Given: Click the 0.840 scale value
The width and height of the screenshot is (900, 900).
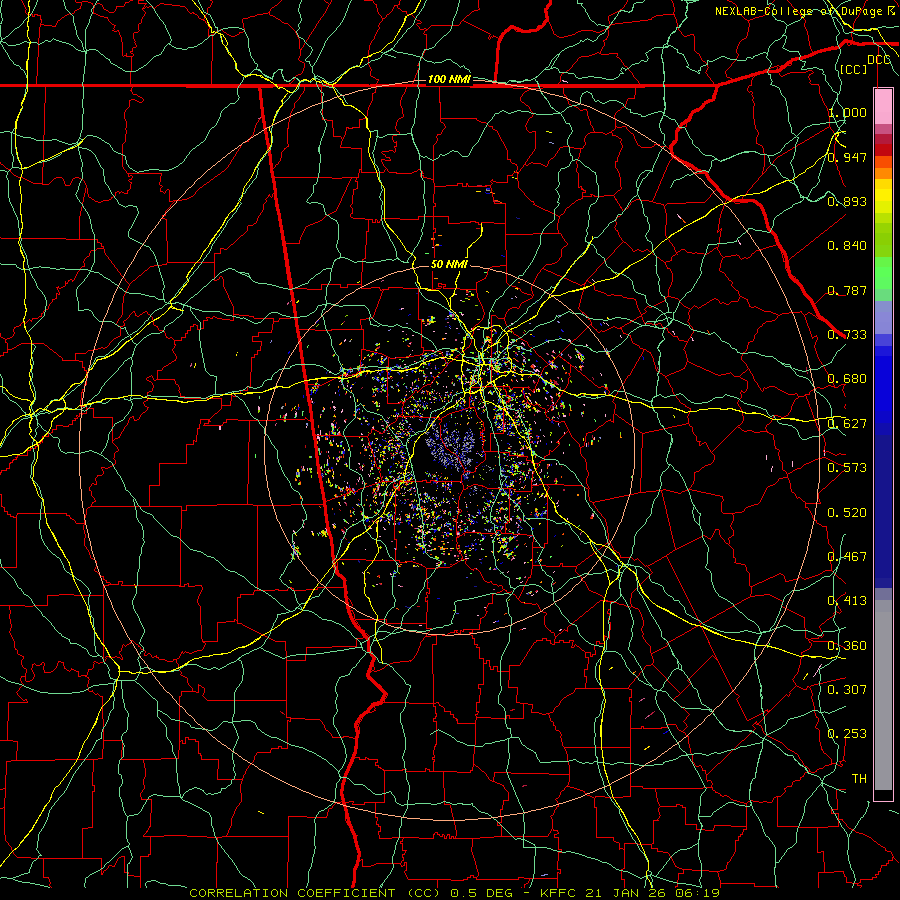Looking at the screenshot, I should 847,246.
